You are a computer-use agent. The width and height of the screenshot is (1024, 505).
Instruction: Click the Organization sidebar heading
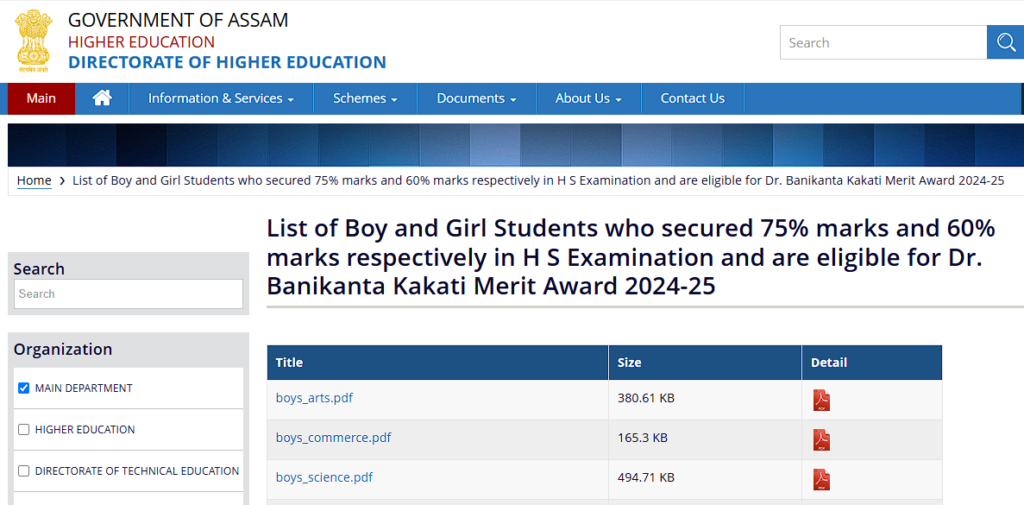[x=63, y=350]
